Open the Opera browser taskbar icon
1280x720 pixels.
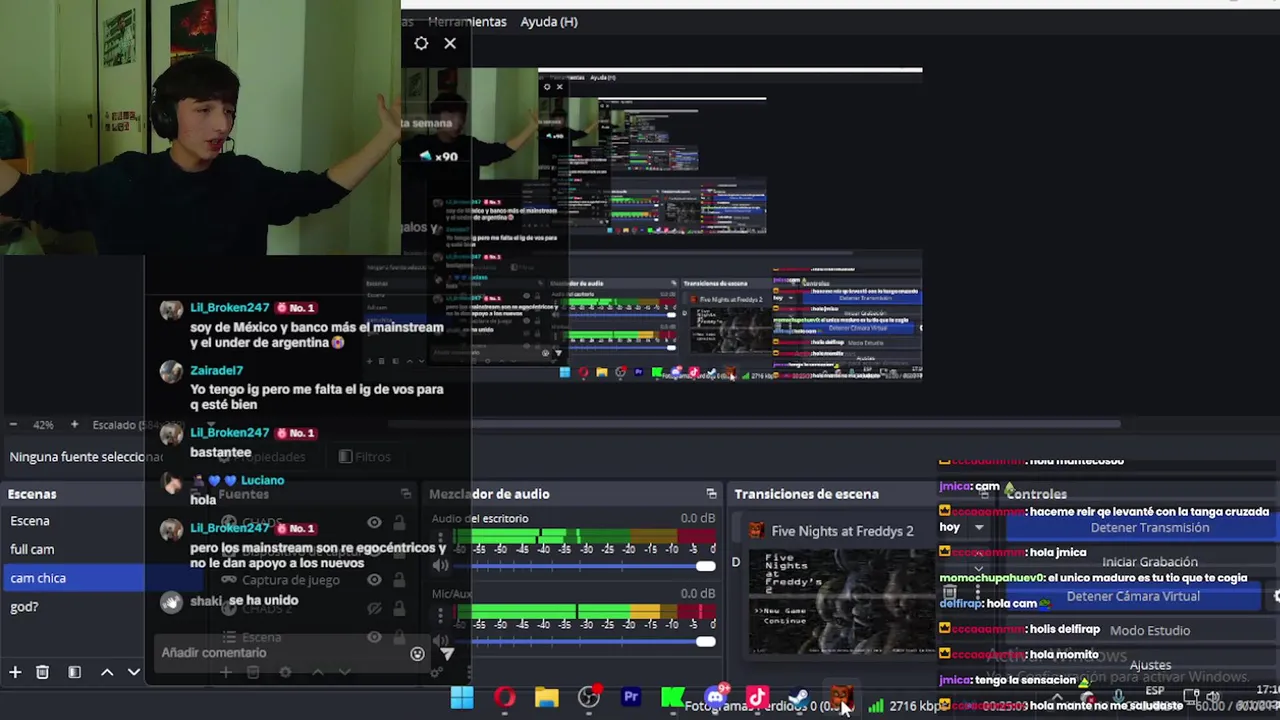pyautogui.click(x=504, y=697)
